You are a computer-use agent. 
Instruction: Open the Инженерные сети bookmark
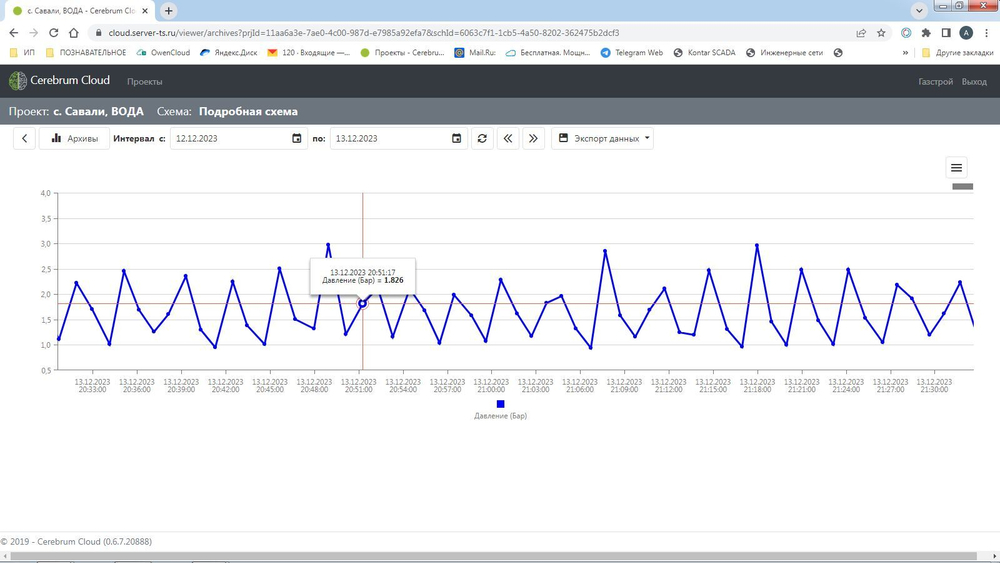point(784,53)
